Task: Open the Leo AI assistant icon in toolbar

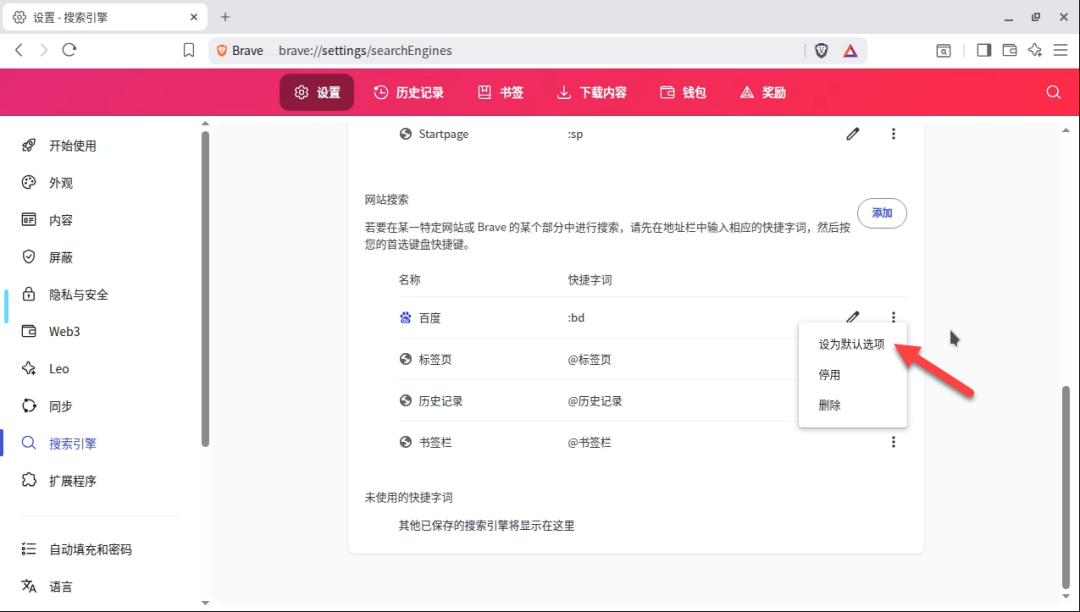Action: point(1035,50)
